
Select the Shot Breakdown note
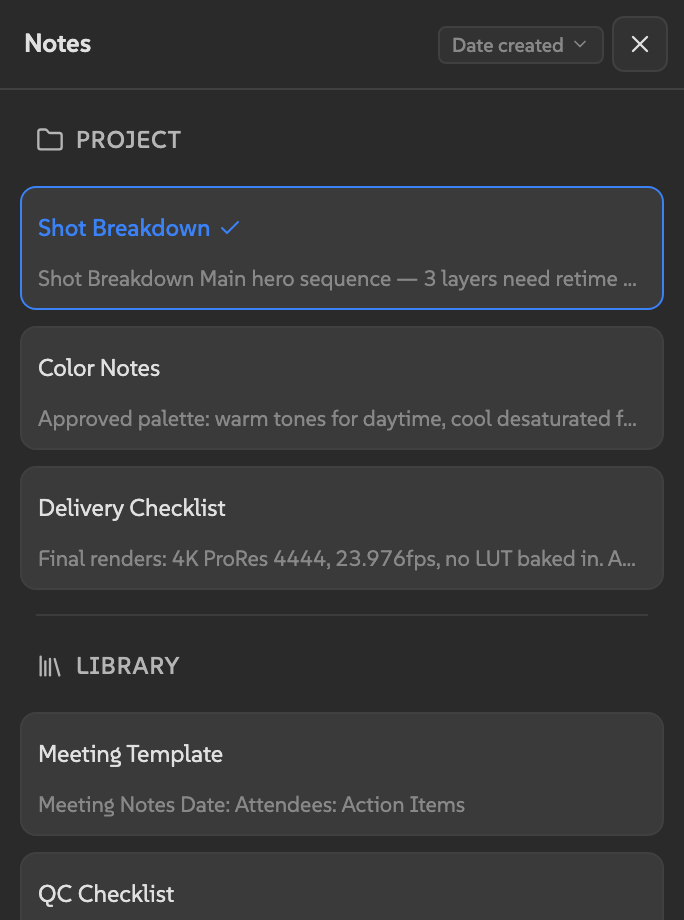(x=341, y=247)
